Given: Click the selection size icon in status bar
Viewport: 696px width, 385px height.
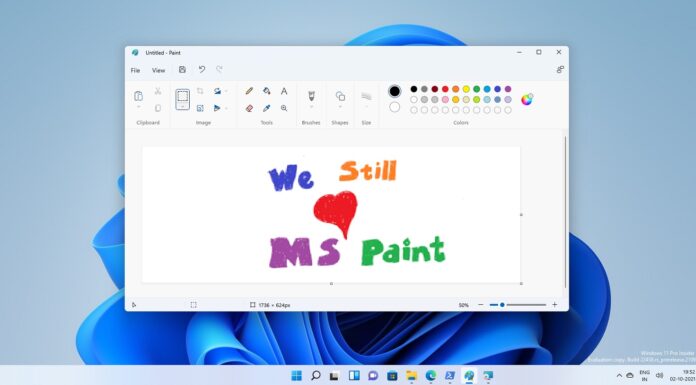Looking at the screenshot, I should (x=194, y=305).
